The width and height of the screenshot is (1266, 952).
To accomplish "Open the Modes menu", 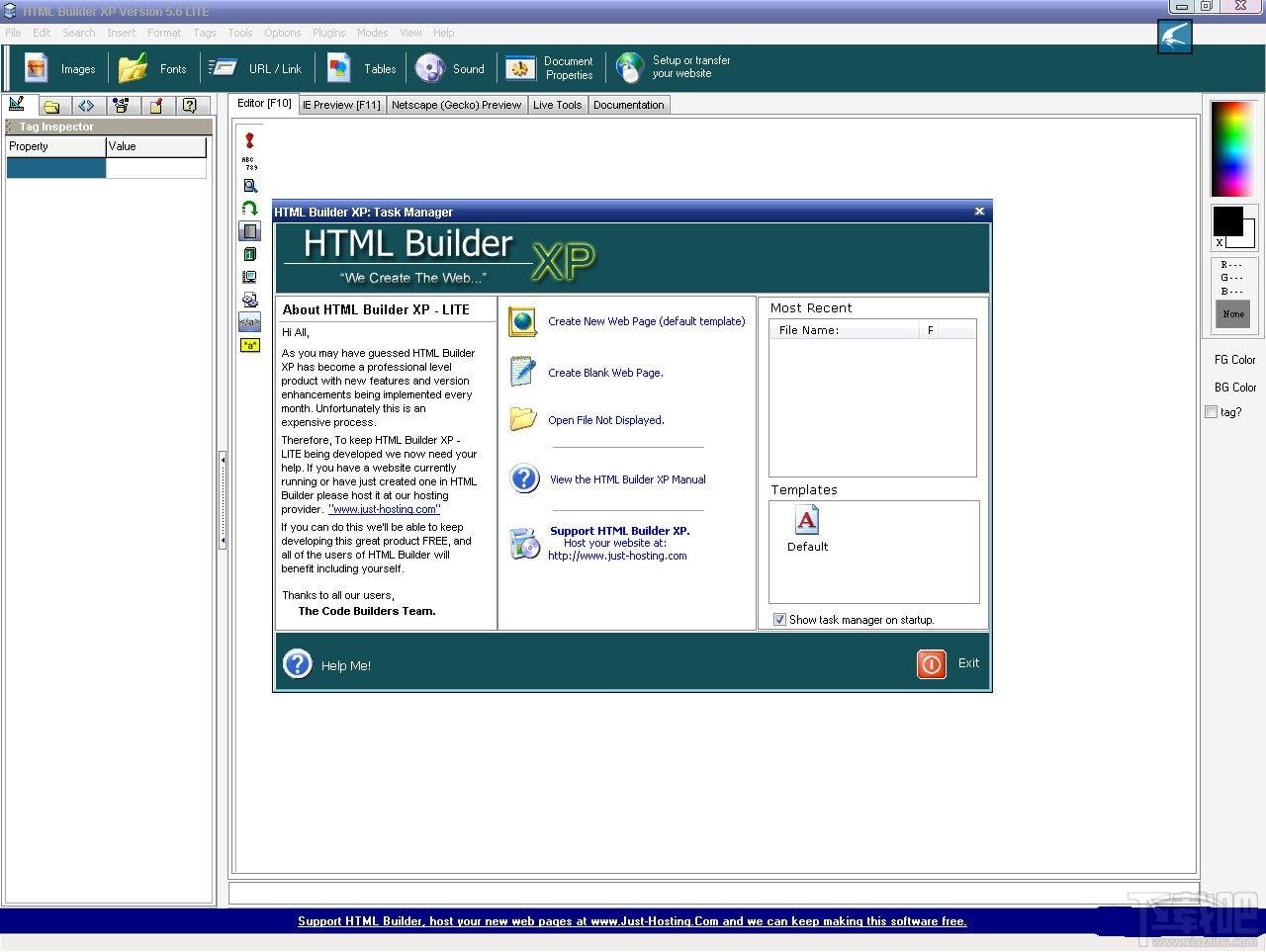I will (x=372, y=33).
